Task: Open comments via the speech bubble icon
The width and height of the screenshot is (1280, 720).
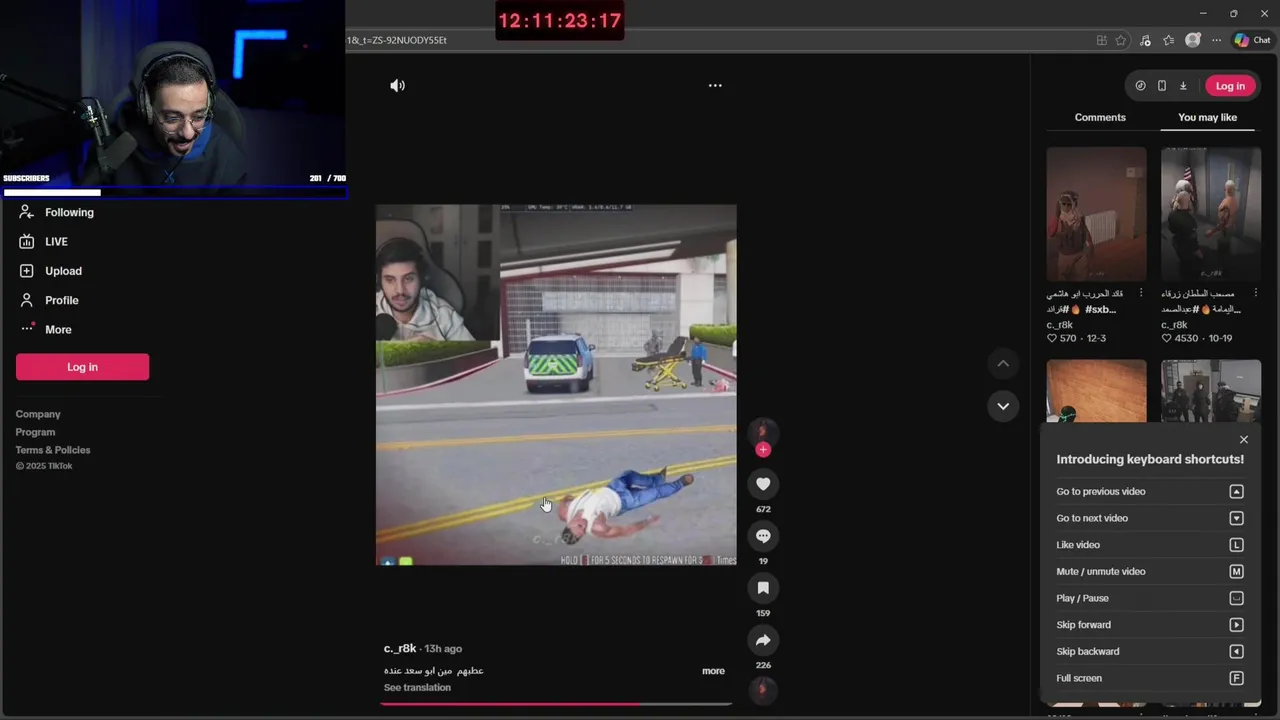Action: 763,536
